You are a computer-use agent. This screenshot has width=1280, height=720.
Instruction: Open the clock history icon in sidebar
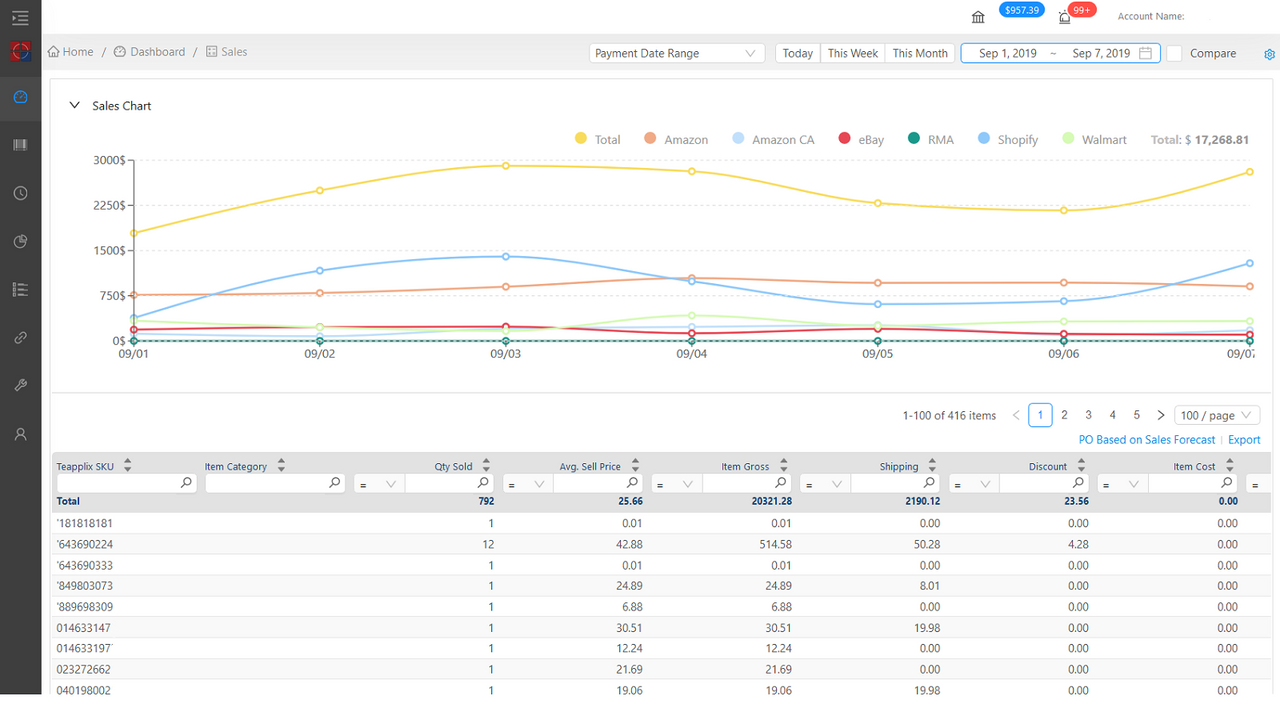click(20, 193)
